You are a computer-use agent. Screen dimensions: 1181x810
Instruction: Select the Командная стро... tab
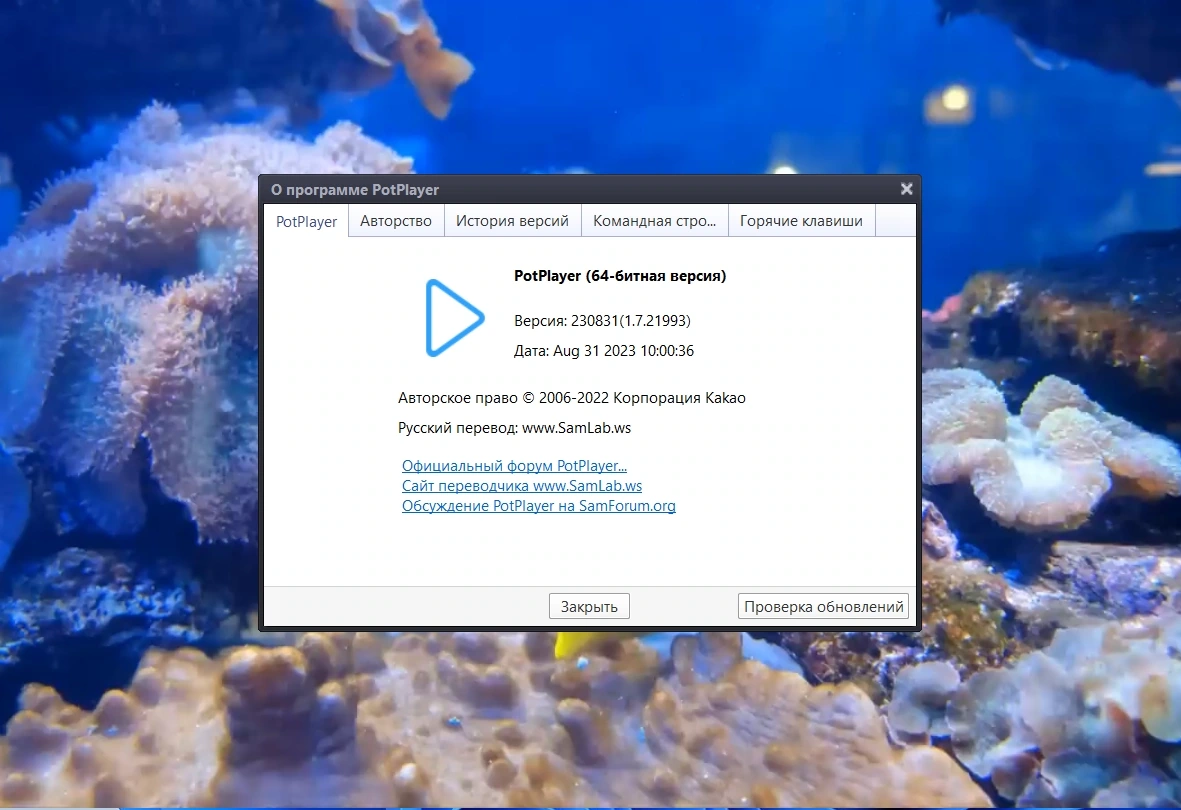pos(654,221)
